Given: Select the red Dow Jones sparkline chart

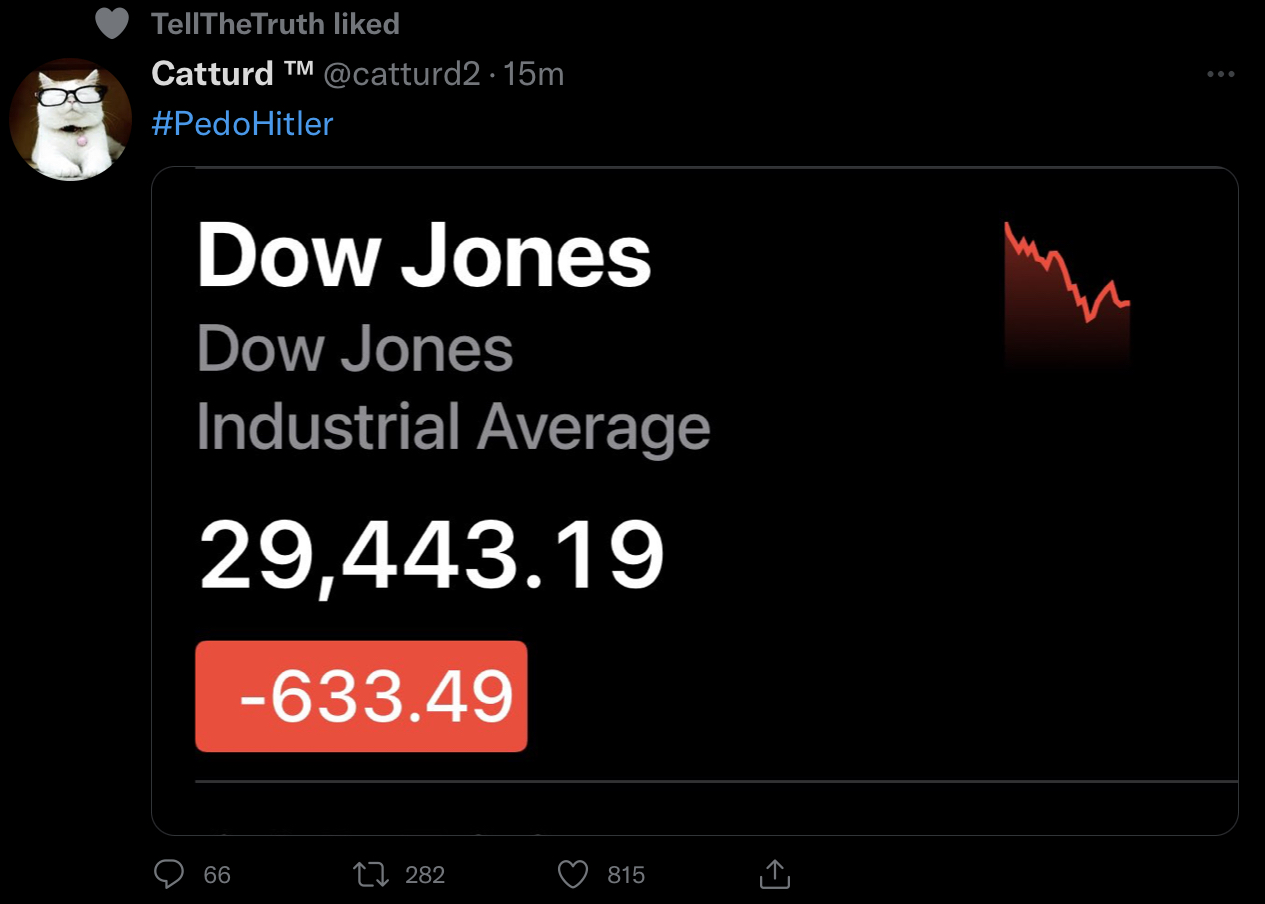Looking at the screenshot, I should [x=1067, y=295].
